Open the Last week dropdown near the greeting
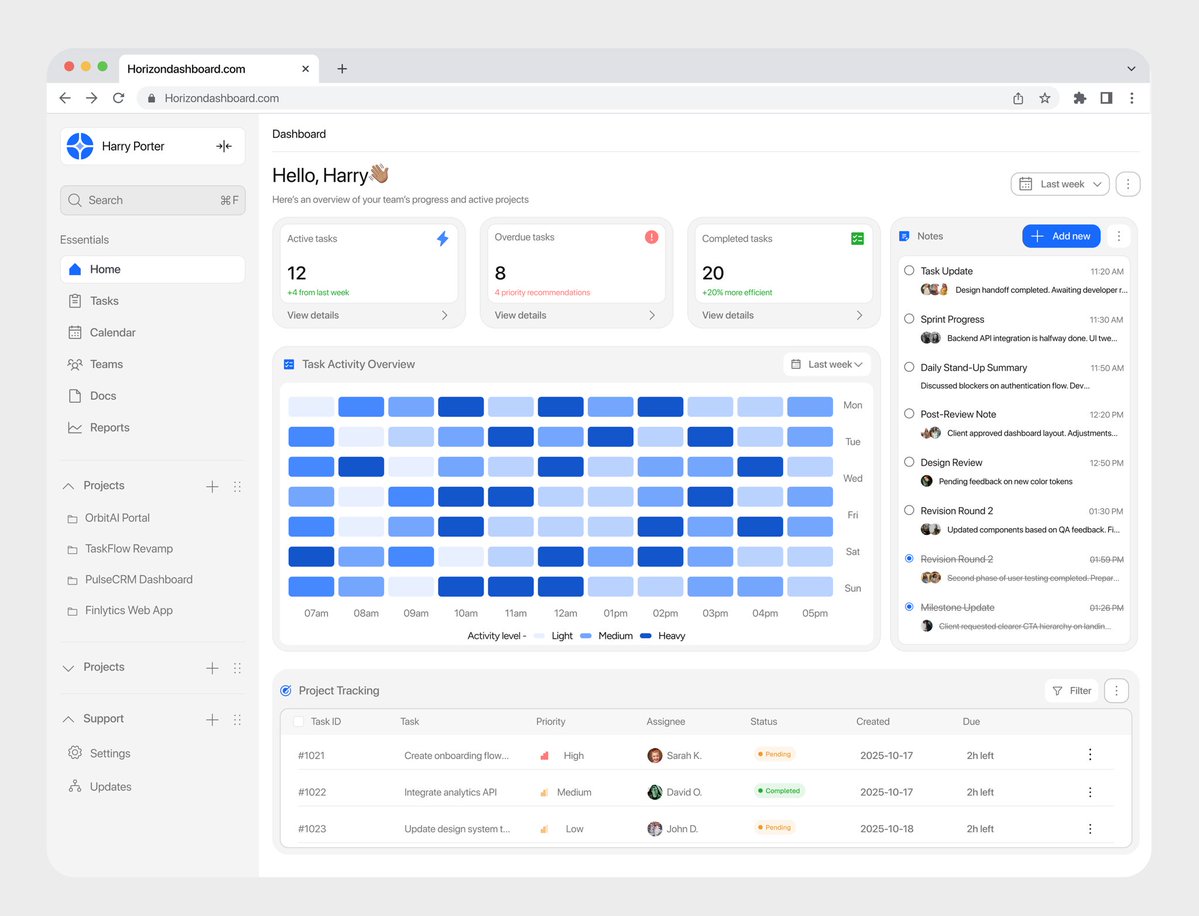1199x916 pixels. [1059, 184]
